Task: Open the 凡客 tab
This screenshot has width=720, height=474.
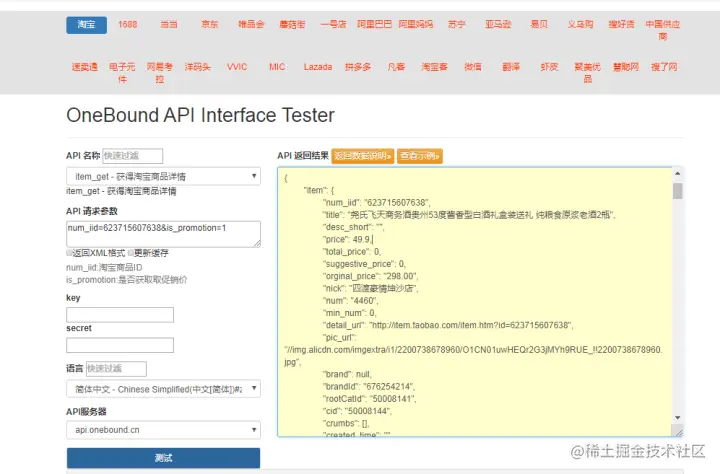Action: click(x=396, y=67)
